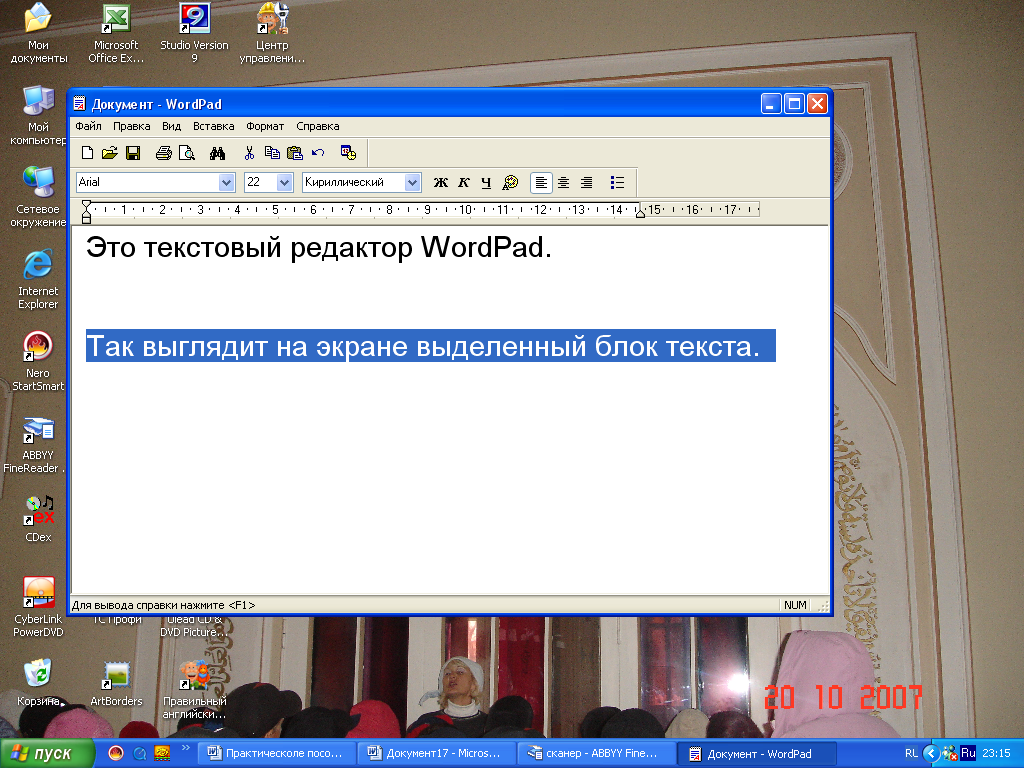The image size is (1024, 768).
Task: Align text to the right
Action: [586, 183]
